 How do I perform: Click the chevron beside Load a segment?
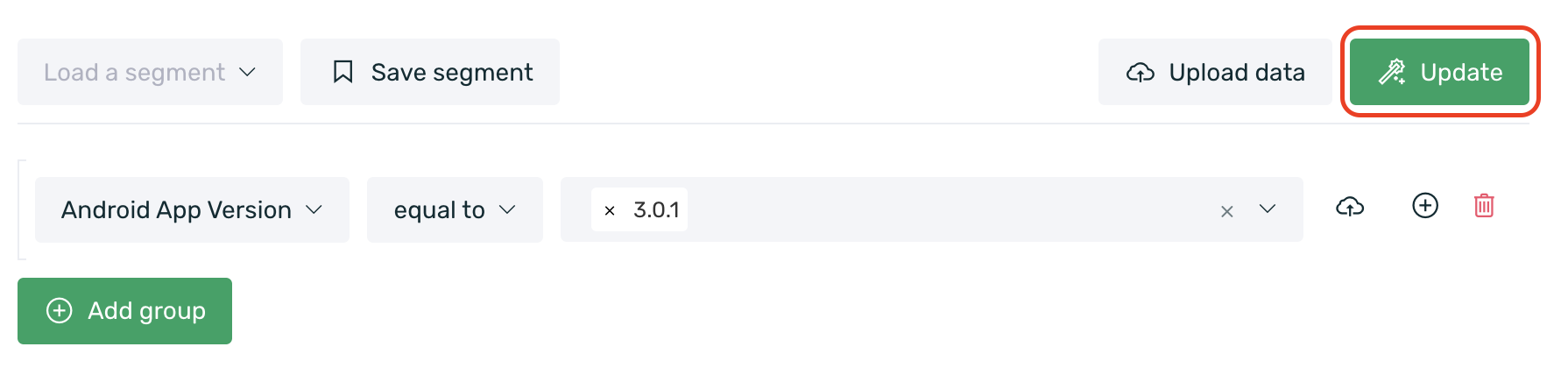248,72
